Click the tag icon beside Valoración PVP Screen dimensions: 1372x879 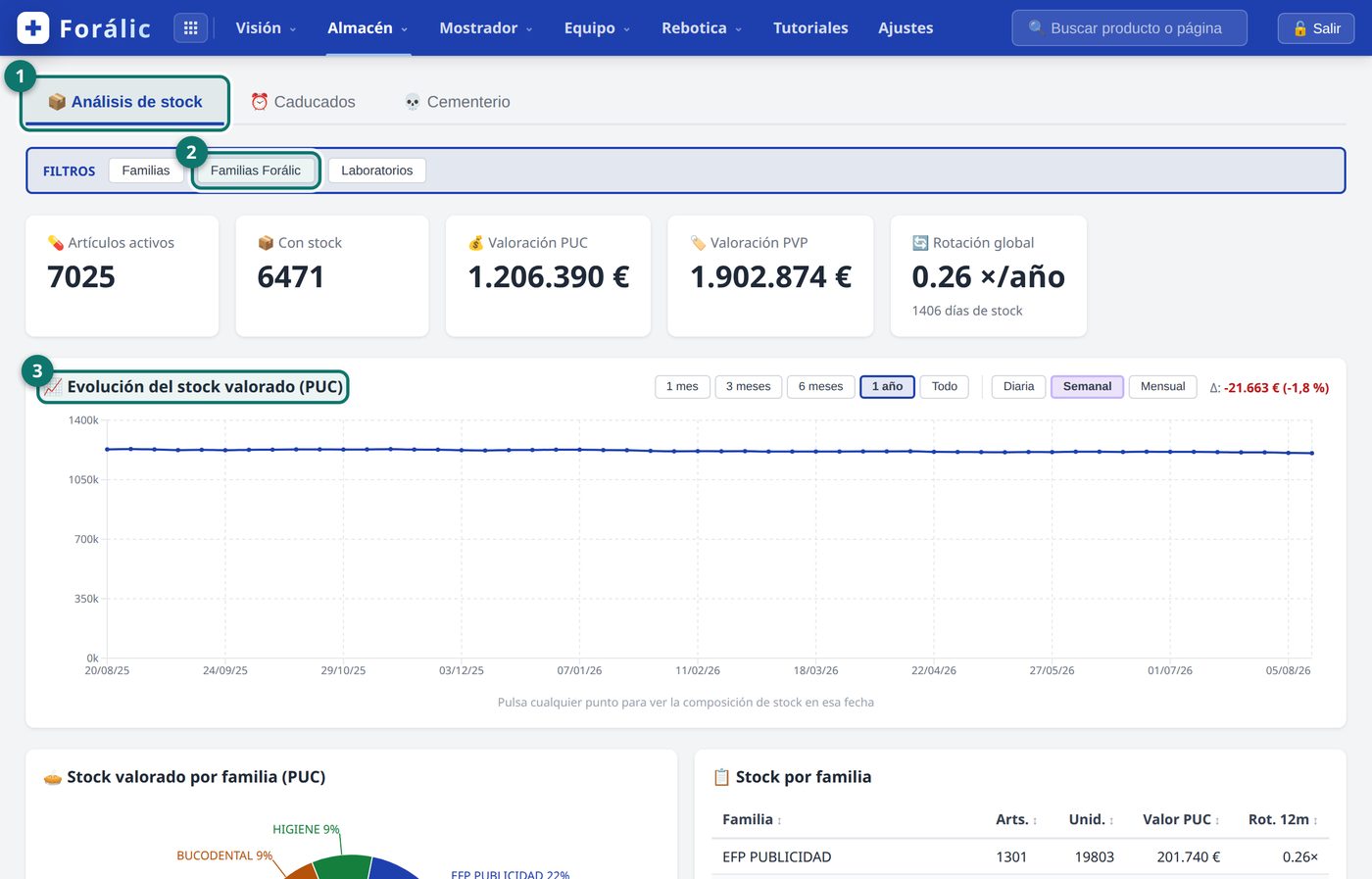tap(698, 243)
